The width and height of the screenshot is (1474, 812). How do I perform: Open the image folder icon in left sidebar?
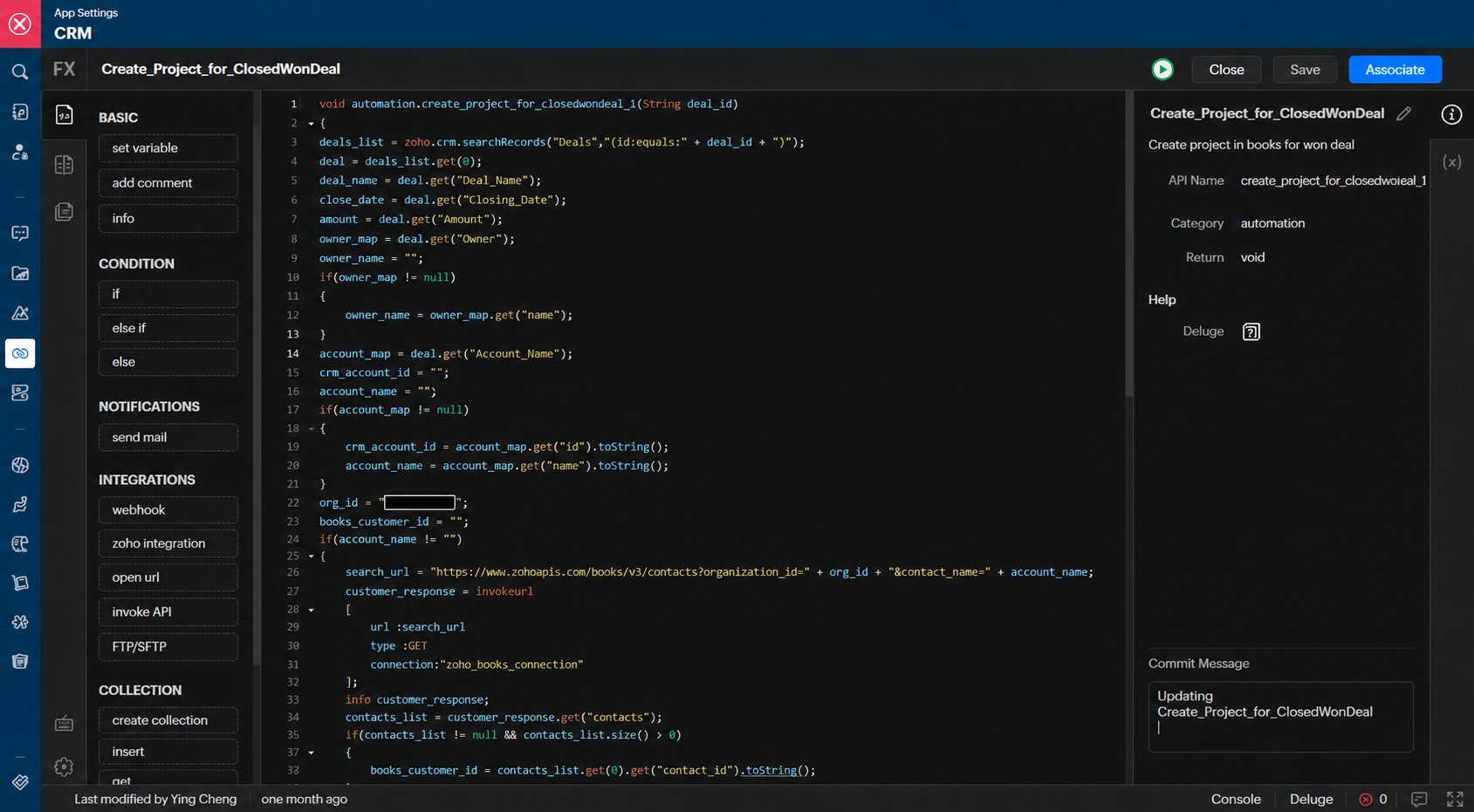20,273
